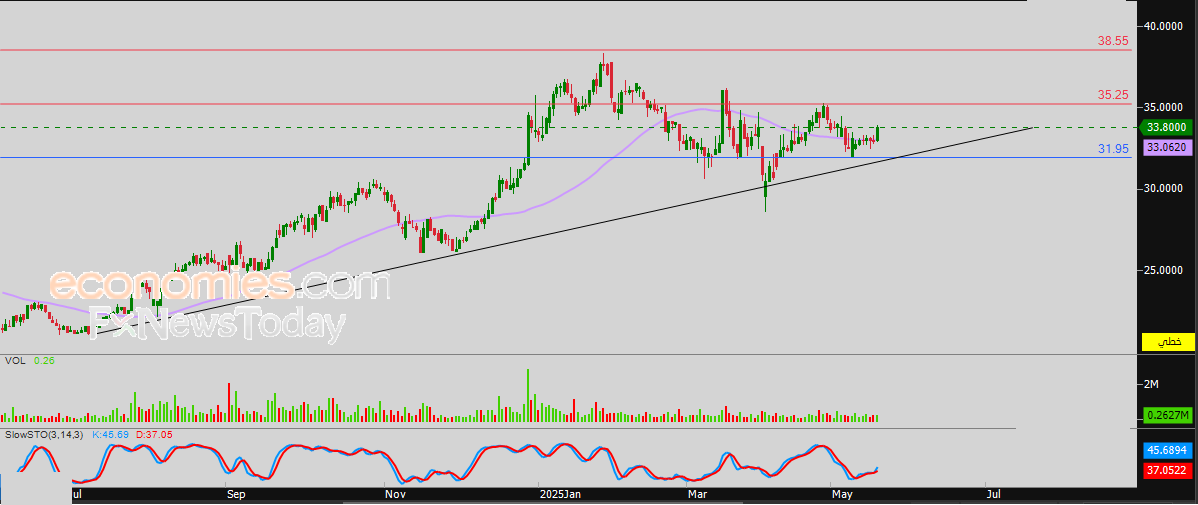The width and height of the screenshot is (1198, 505).
Task: Click the 2025Jan date axis label
Action: pos(561,494)
